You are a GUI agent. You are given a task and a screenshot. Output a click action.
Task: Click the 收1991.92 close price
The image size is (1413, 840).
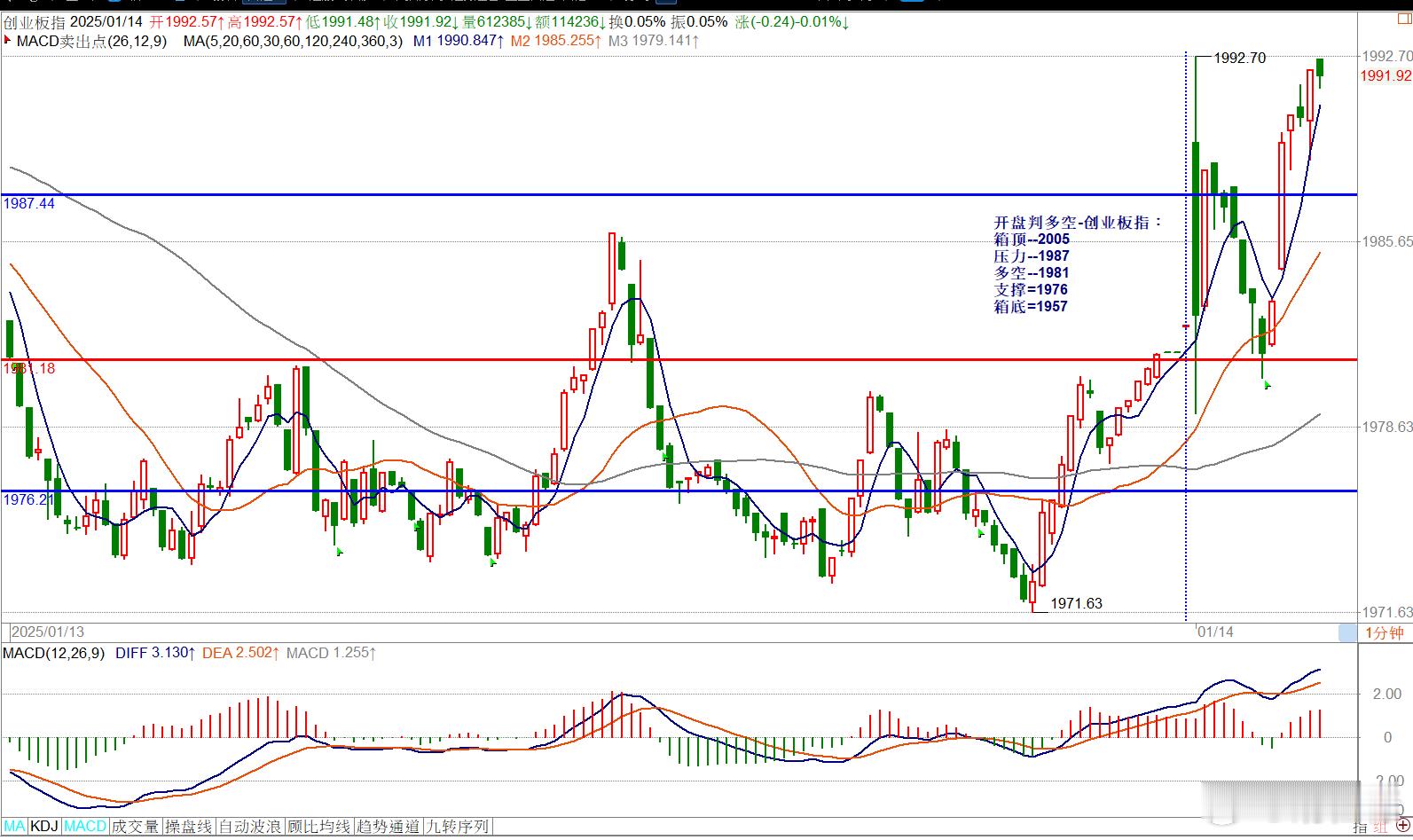[421, 21]
